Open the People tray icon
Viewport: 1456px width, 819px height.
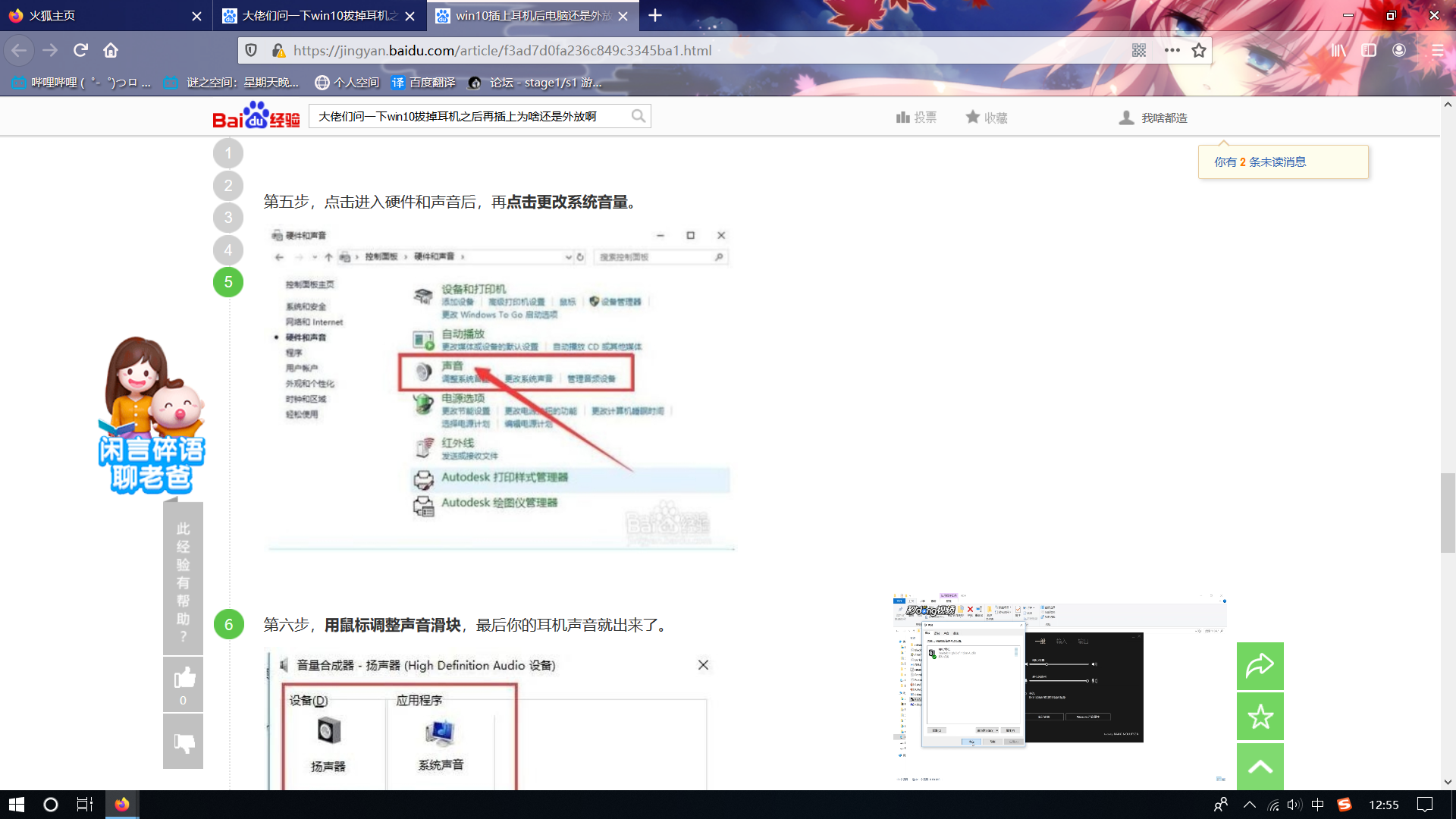pos(1221,805)
